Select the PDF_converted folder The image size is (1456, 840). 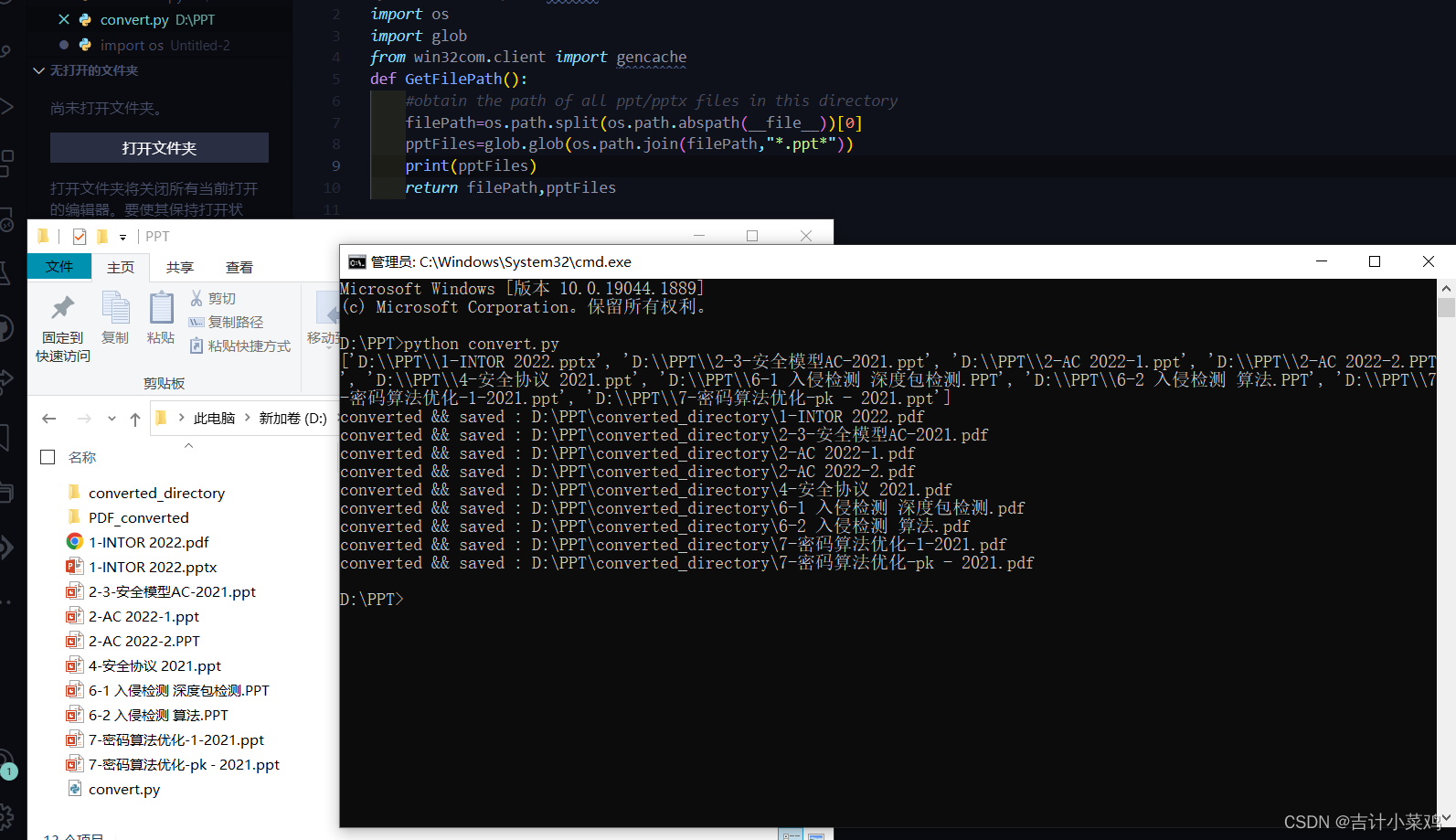(x=138, y=517)
